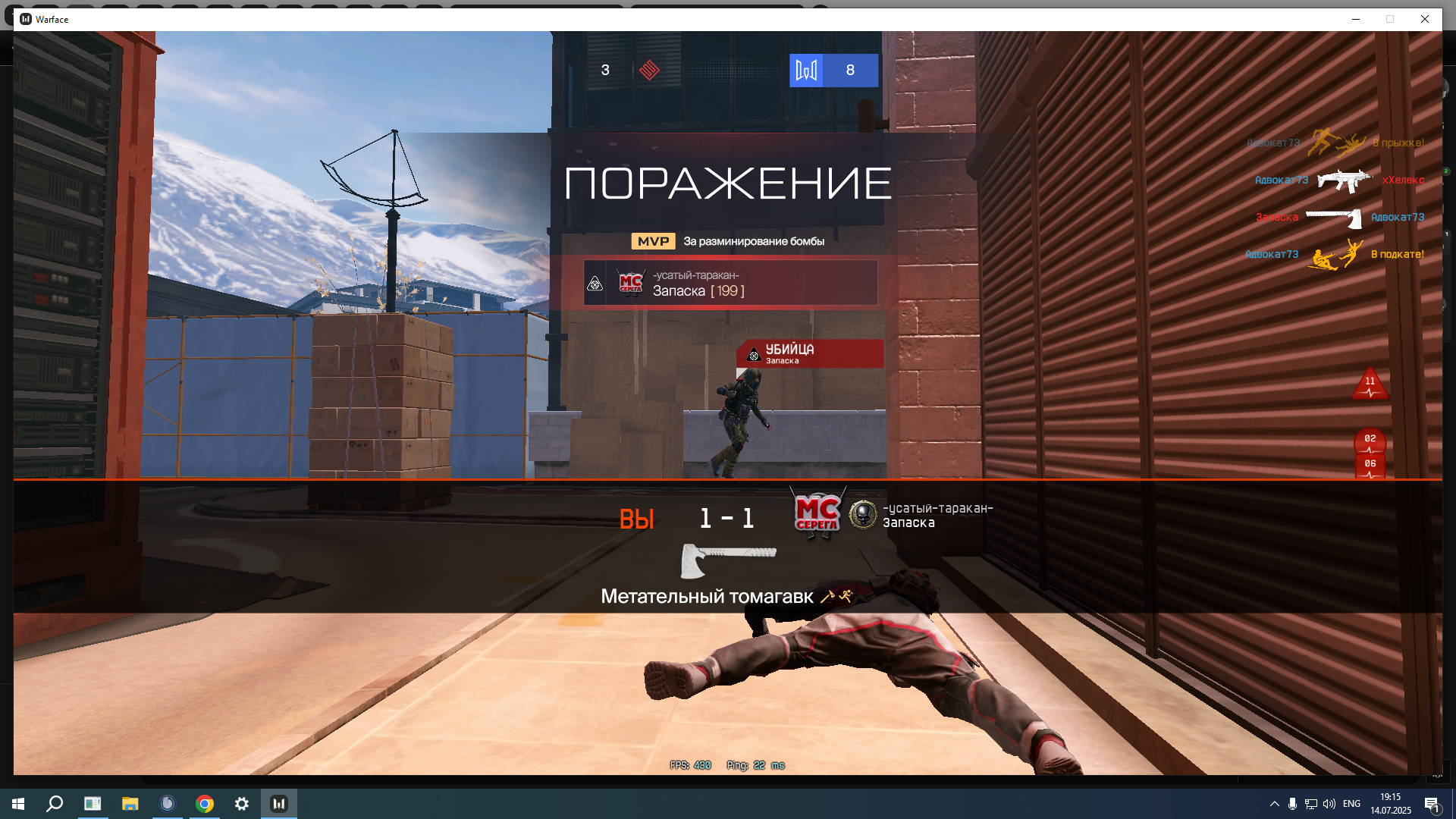Click the skull icon on УБИЙЦА tag
1456x819 pixels.
pos(754,355)
